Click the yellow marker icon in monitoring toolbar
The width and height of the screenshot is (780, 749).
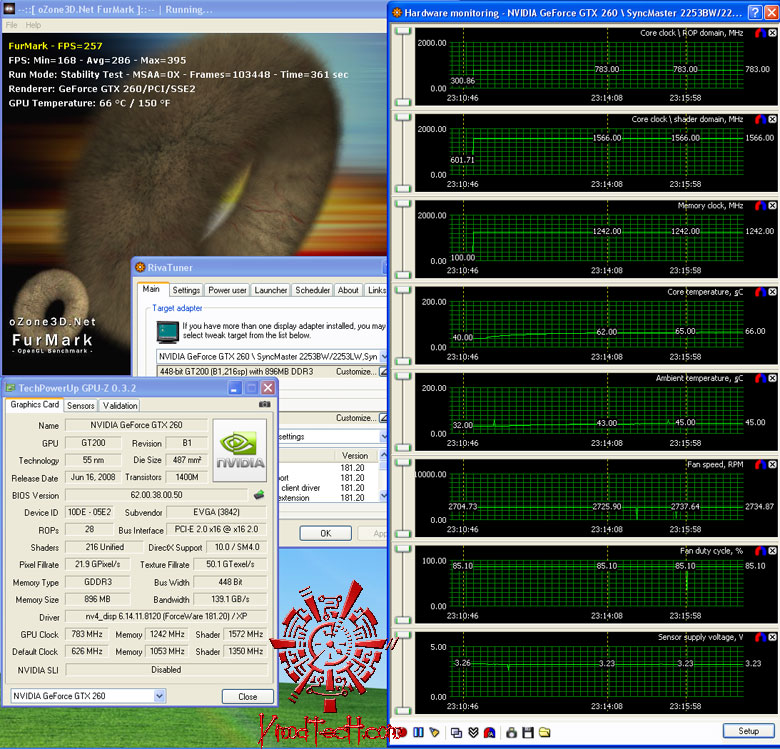434,732
